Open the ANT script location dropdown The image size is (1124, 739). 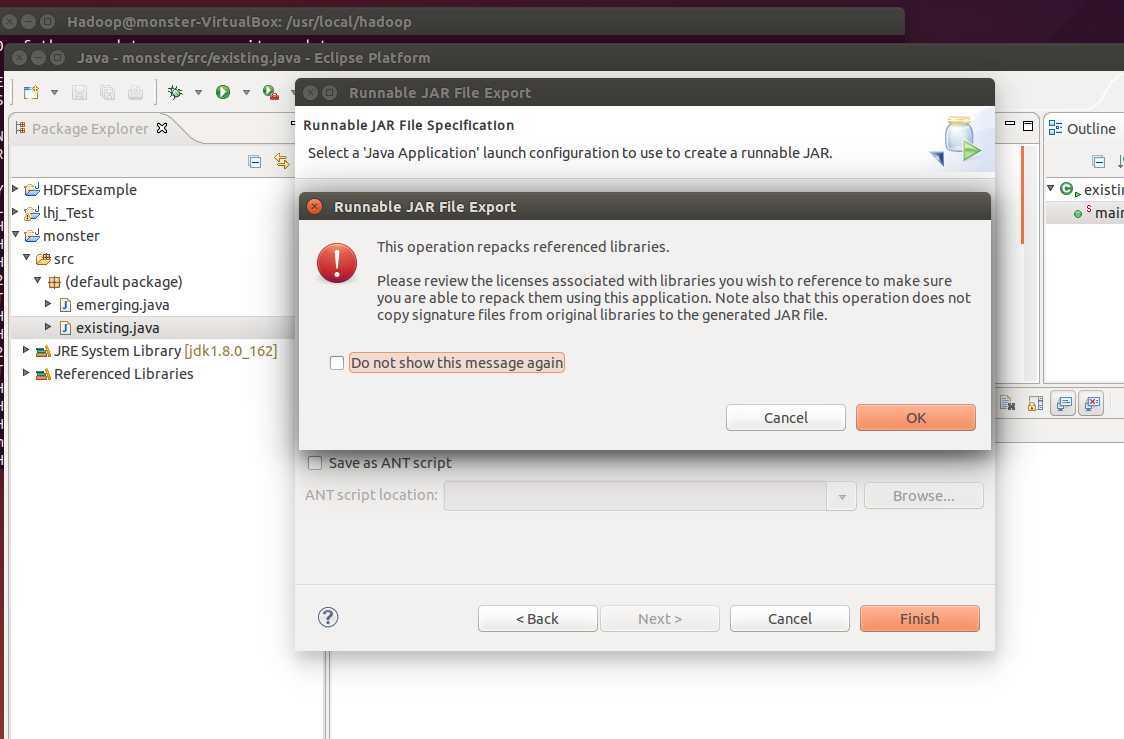coord(842,496)
